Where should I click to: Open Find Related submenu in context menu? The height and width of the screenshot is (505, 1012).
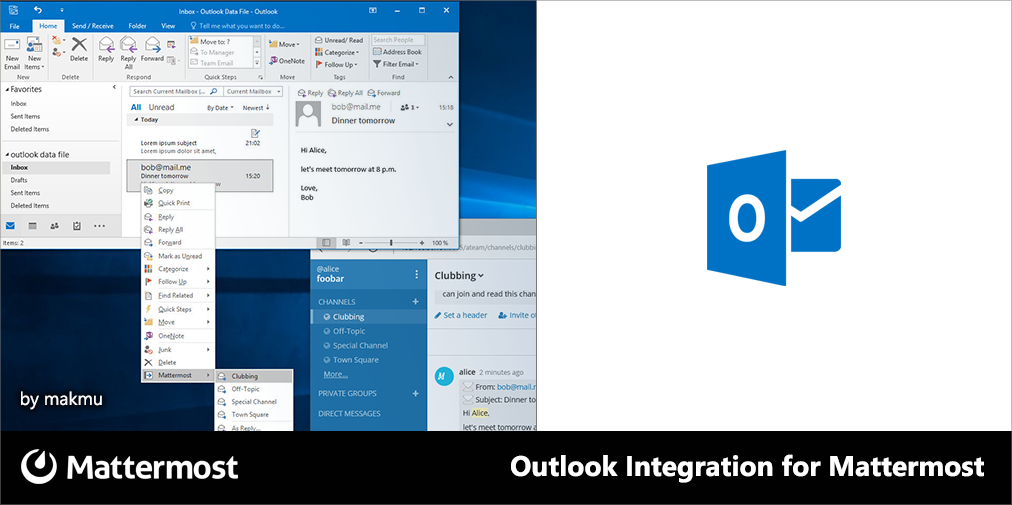(177, 295)
